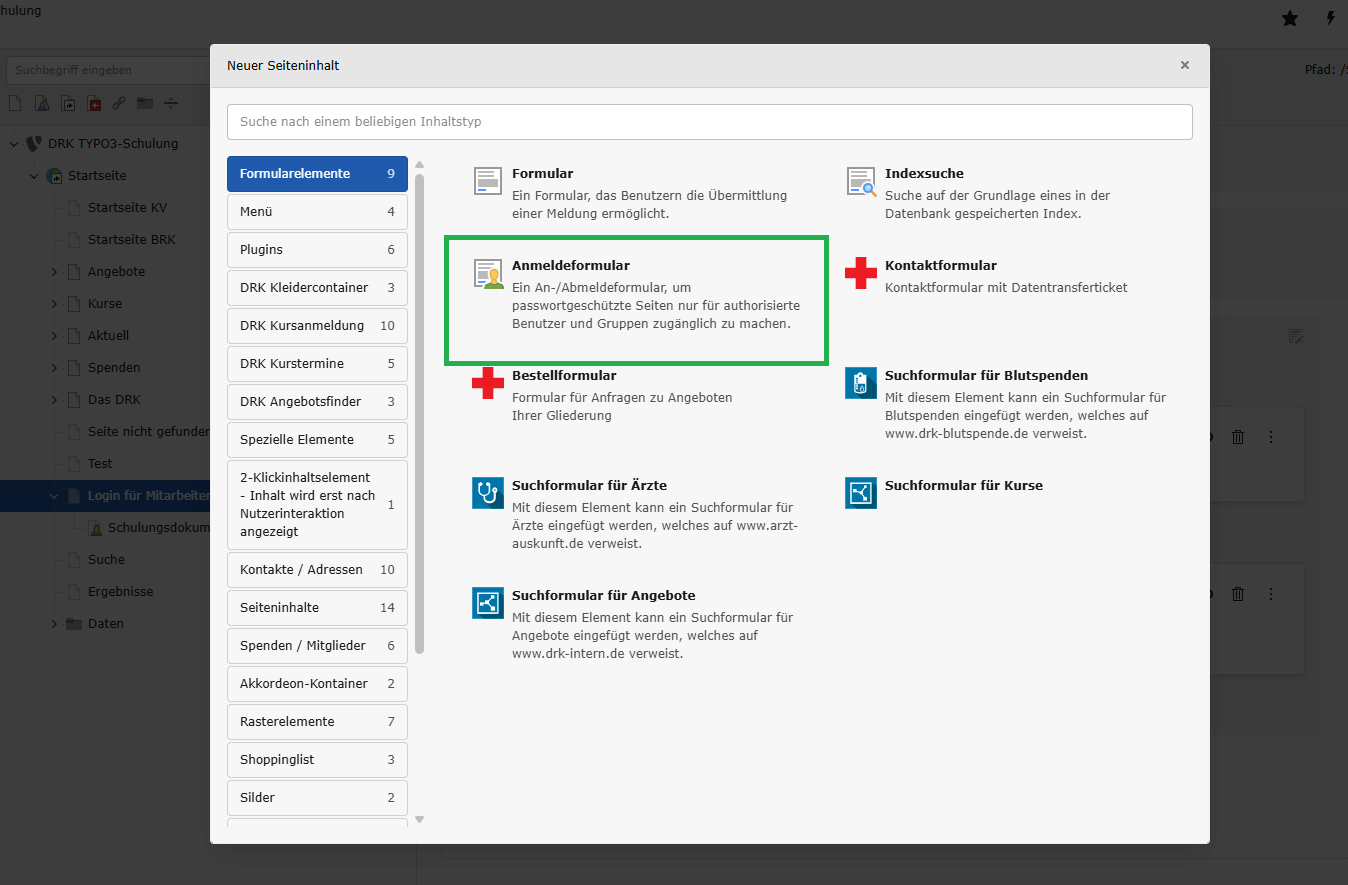This screenshot has height=885, width=1348.
Task: Focus the page tree Suchbegriff search box
Action: [108, 70]
